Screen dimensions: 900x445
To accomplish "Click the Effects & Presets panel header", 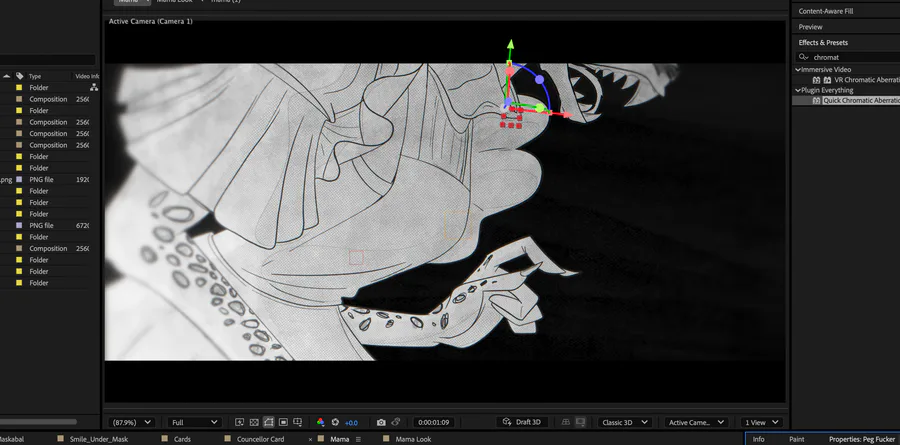I will 823,42.
